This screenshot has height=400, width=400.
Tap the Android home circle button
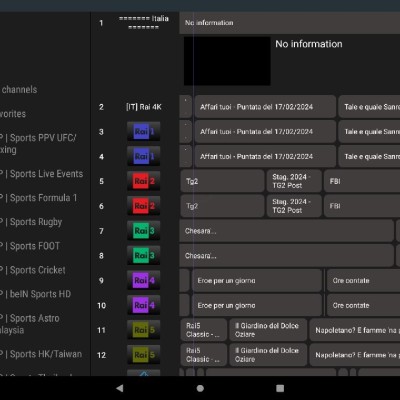pyautogui.click(x=200, y=388)
